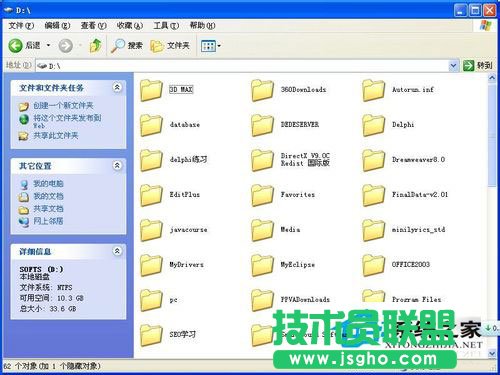Select the pc folder icon
Image resolution: width=500 pixels, height=375 pixels.
point(151,300)
